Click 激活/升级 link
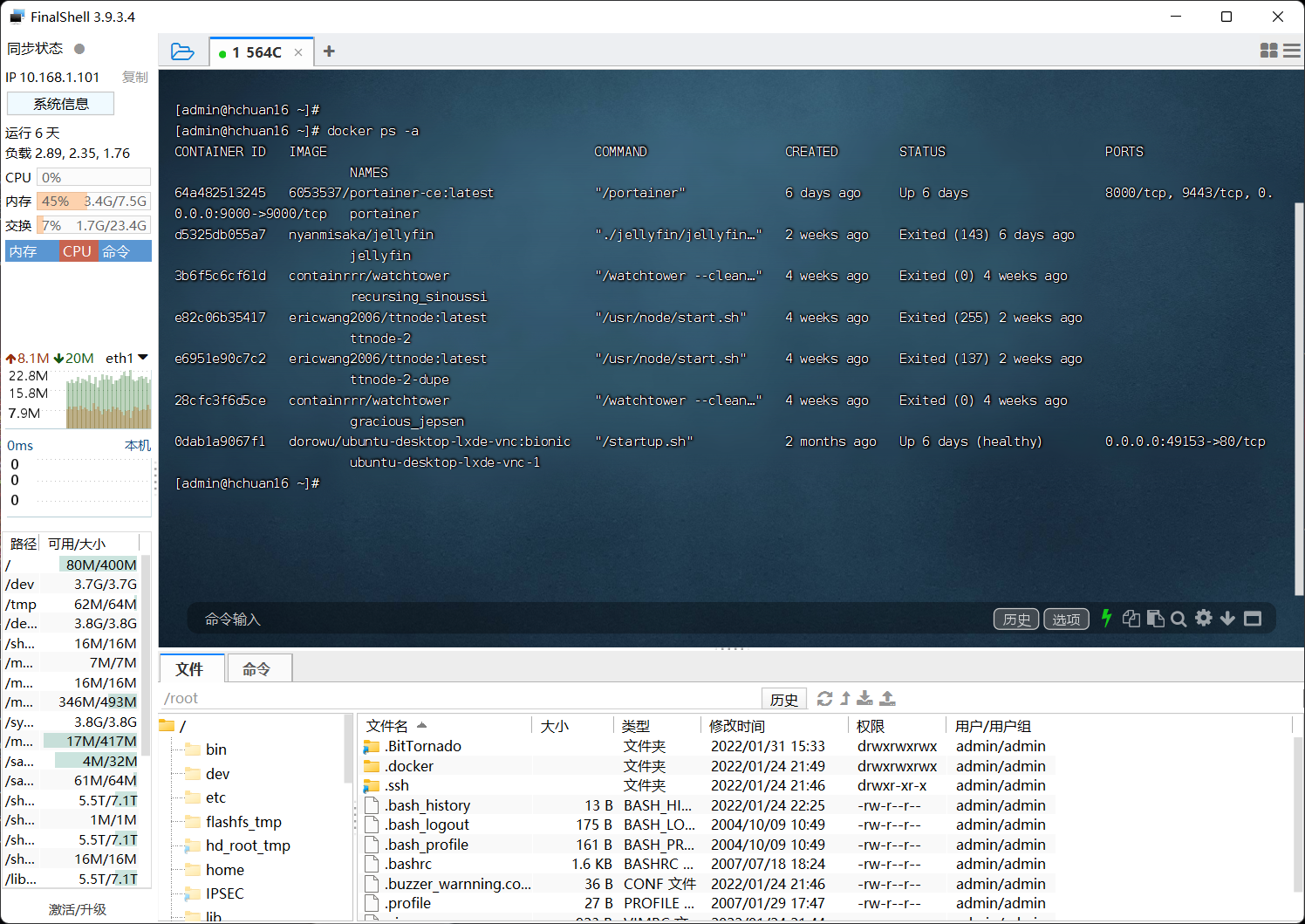Screen dimensions: 1305x924 click(x=78, y=909)
